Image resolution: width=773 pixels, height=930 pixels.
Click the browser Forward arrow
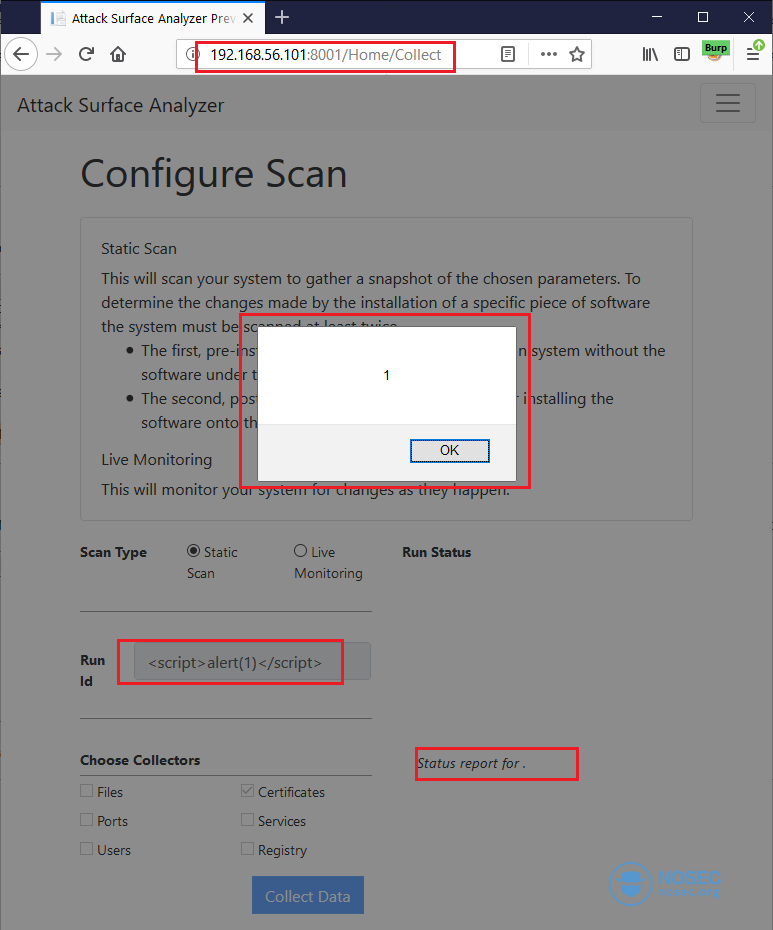tap(54, 55)
